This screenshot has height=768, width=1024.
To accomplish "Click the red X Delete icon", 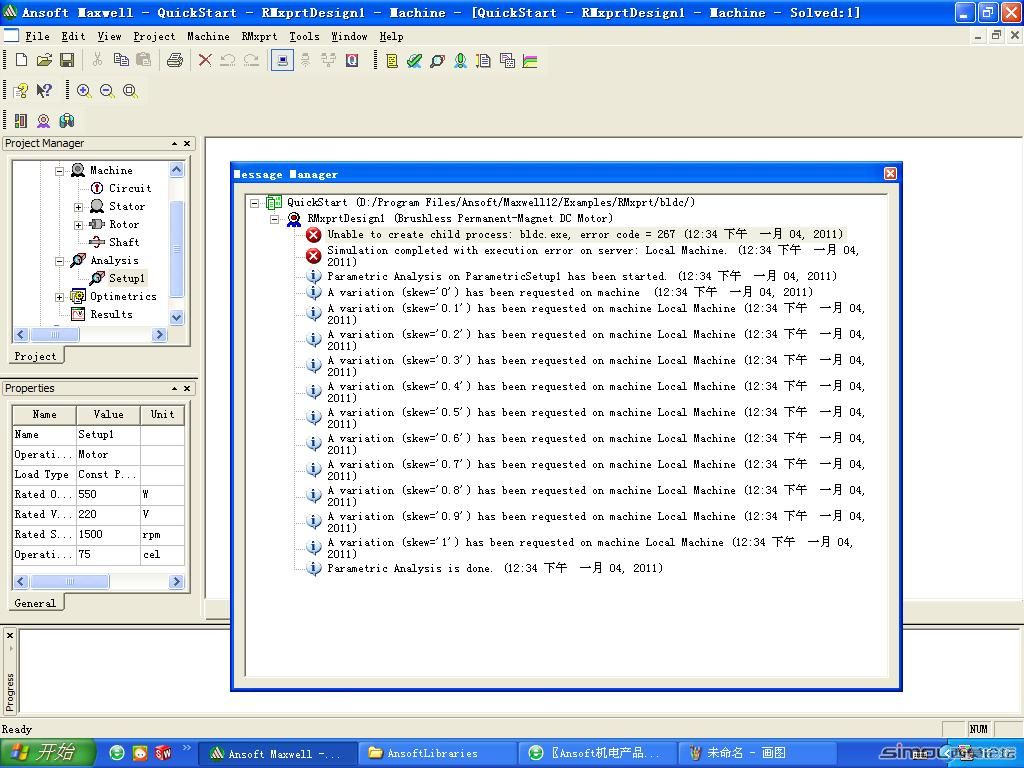I will 205,60.
